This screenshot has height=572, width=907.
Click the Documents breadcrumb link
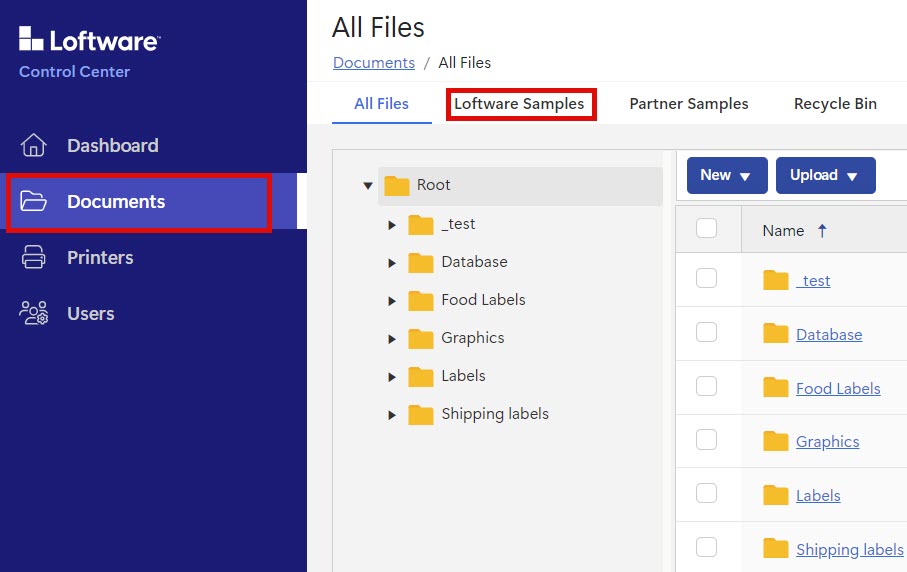click(x=374, y=63)
